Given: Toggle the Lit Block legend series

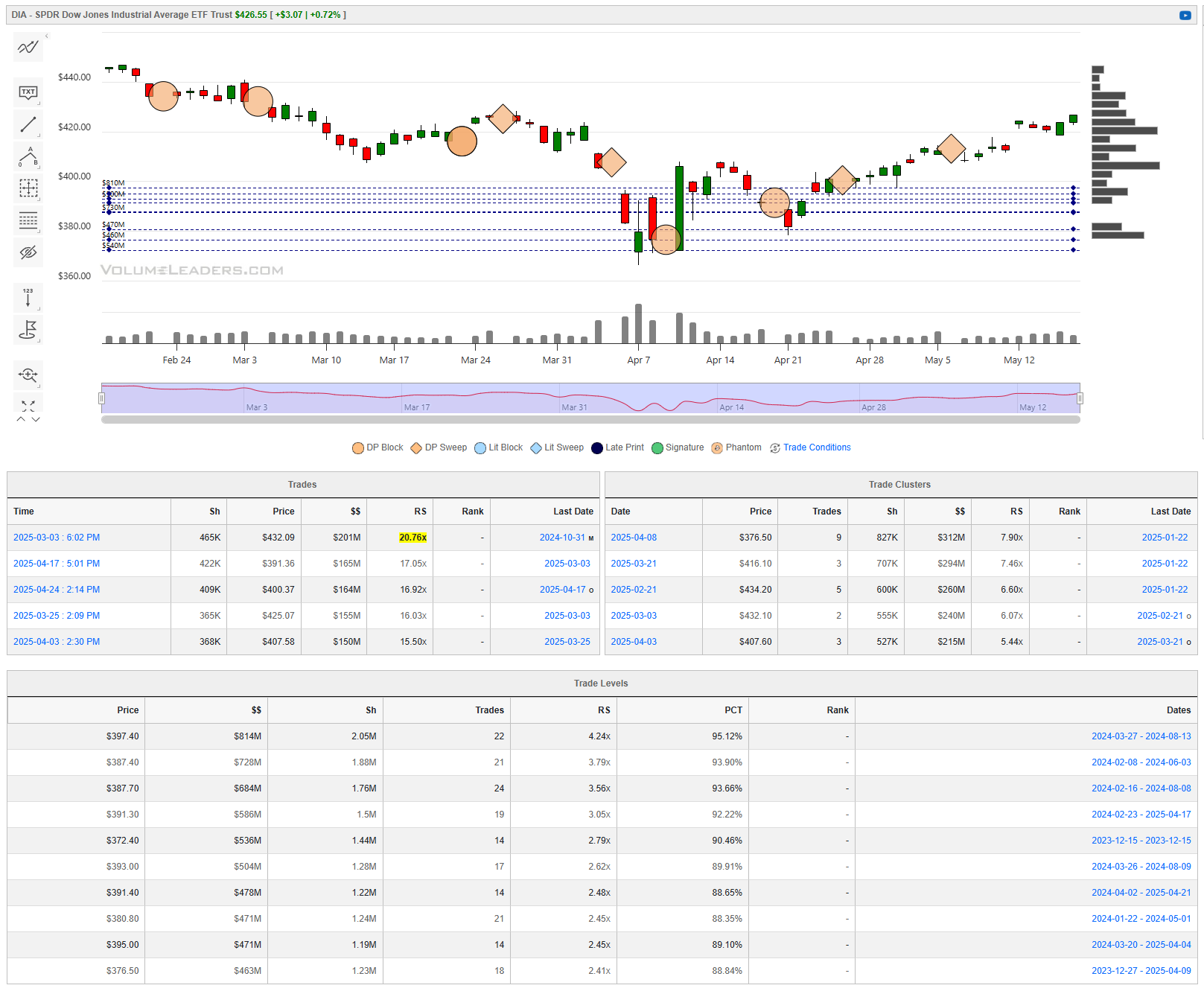Looking at the screenshot, I should pos(499,448).
